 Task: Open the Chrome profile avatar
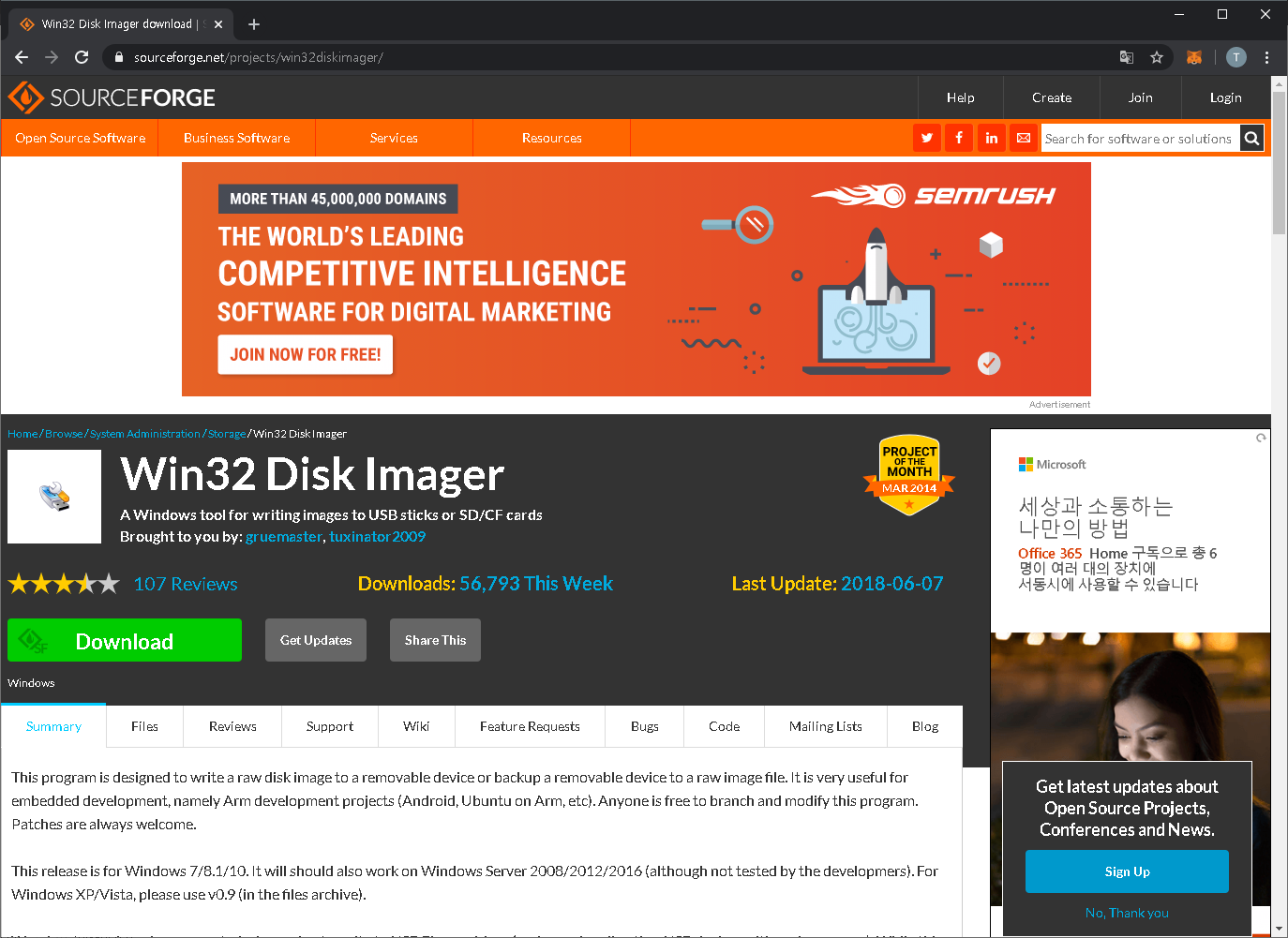1236,57
